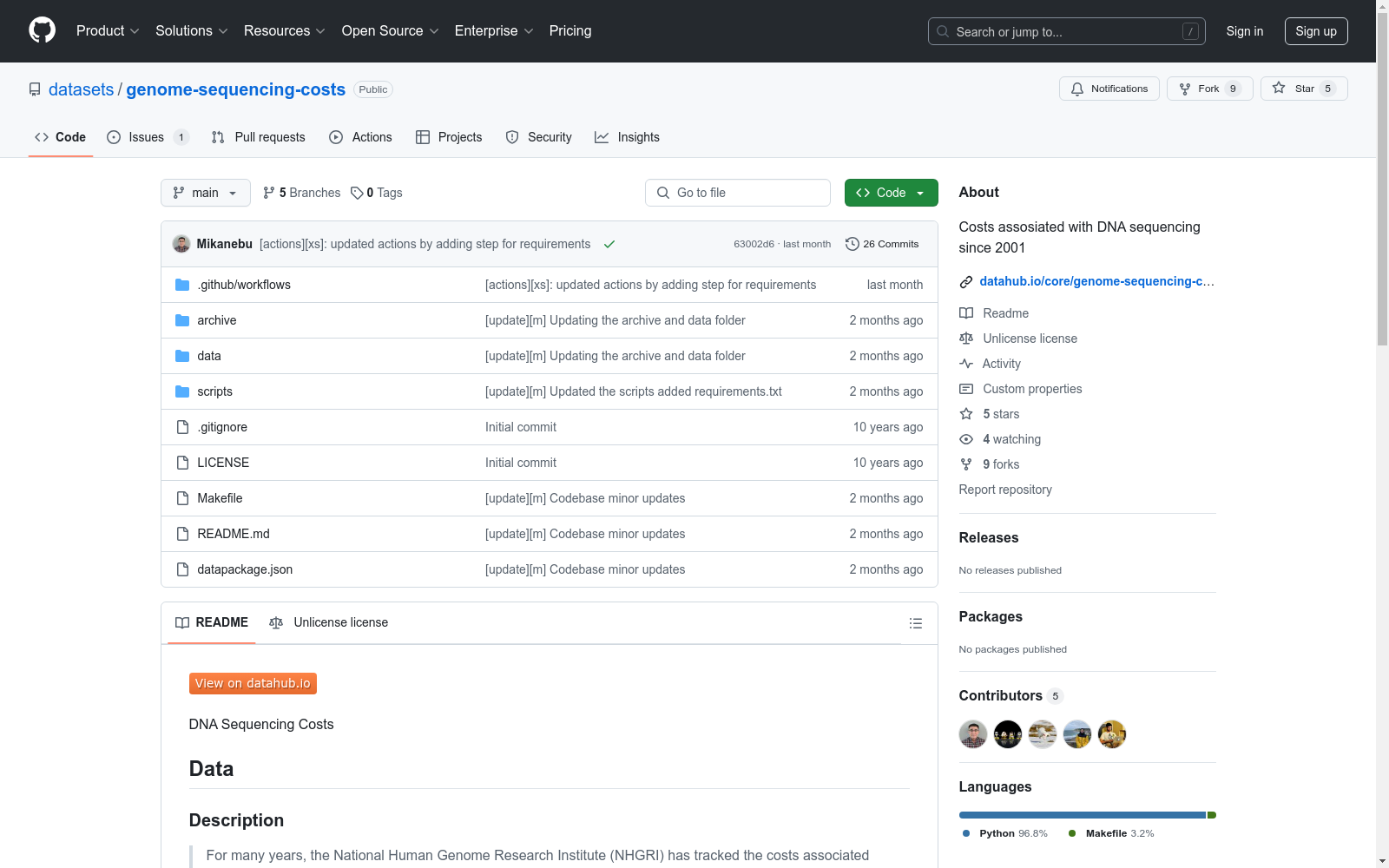Expand the Resources menu
Image resolution: width=1389 pixels, height=868 pixels.
285,31
